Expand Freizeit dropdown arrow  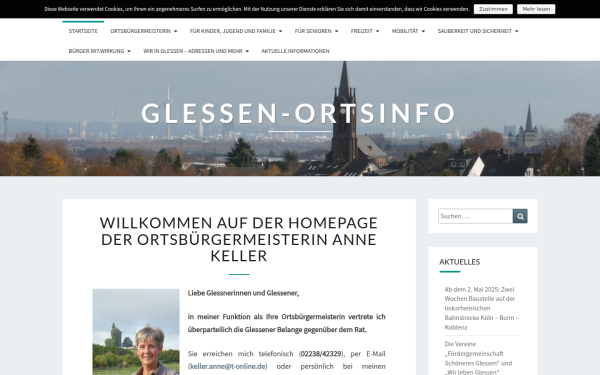377,31
